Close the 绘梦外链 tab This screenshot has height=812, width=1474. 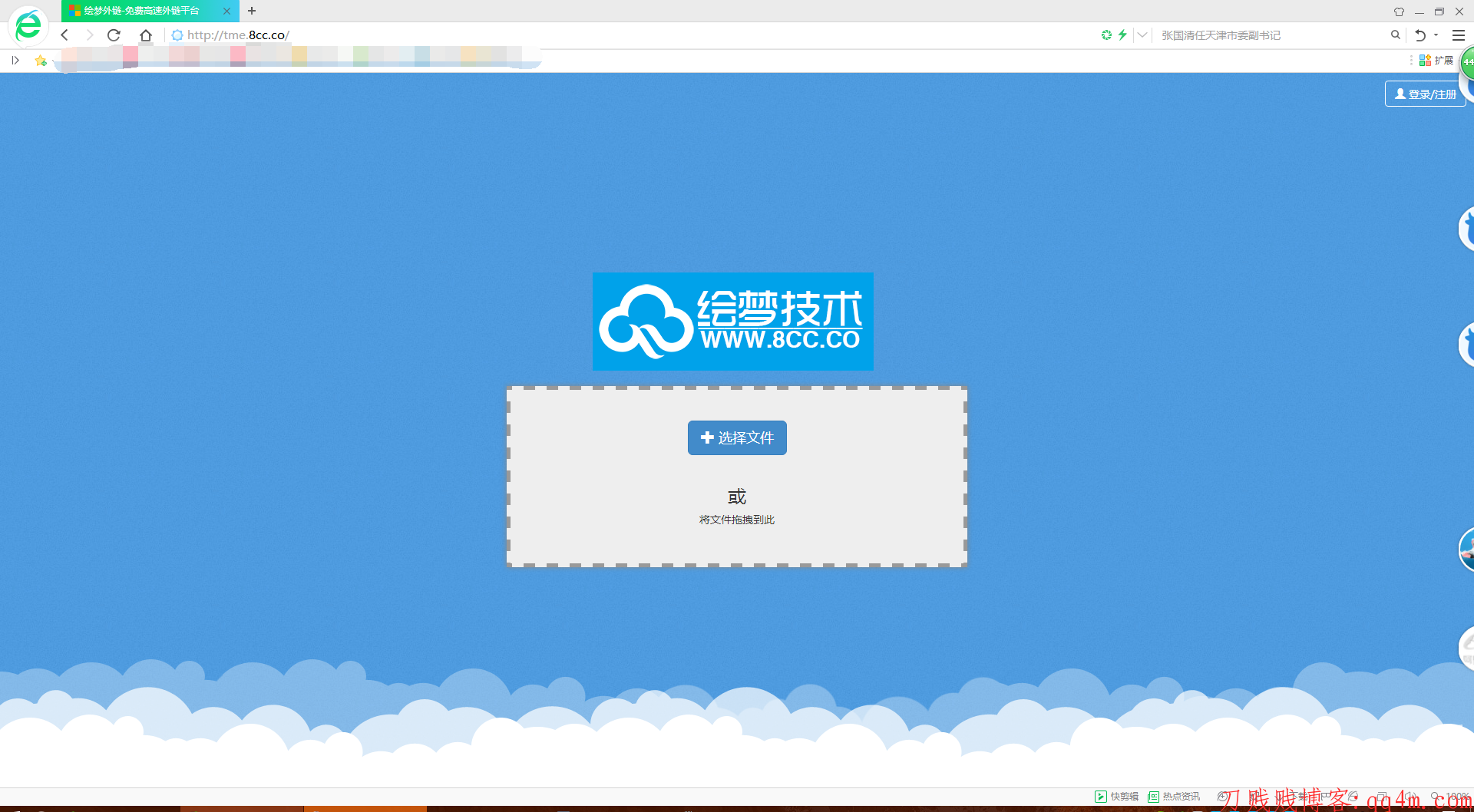pyautogui.click(x=226, y=11)
